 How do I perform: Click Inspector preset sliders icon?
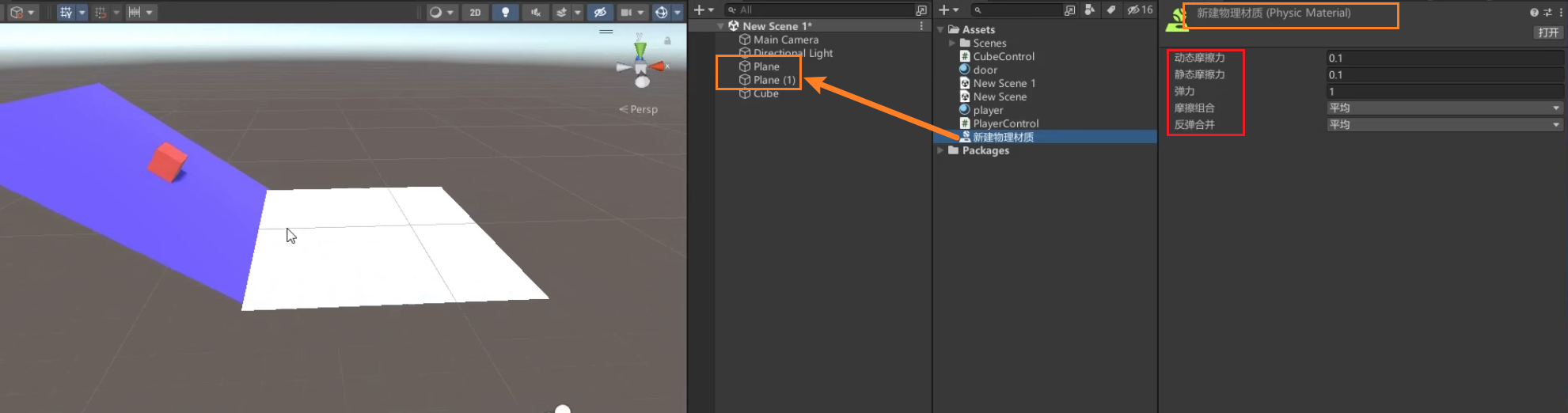point(1547,13)
